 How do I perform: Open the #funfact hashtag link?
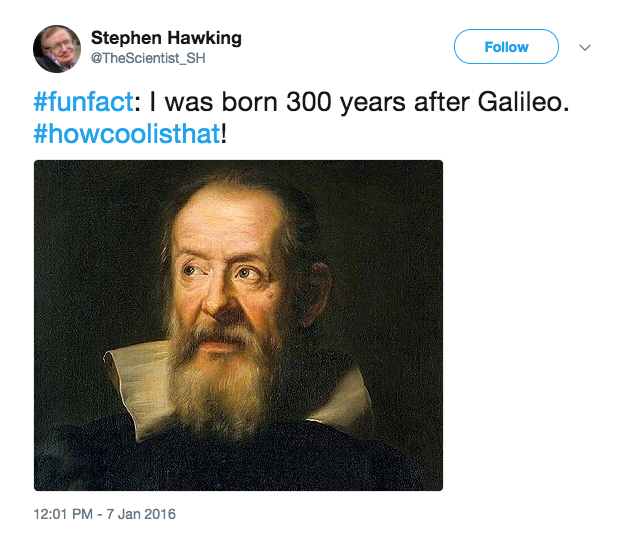tap(83, 102)
